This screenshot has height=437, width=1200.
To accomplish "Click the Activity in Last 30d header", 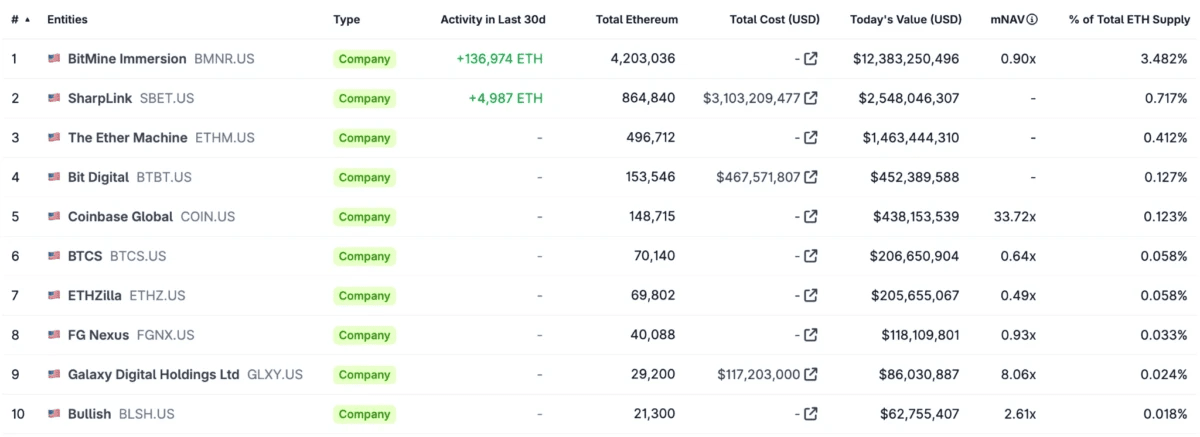I will pyautogui.click(x=493, y=19).
